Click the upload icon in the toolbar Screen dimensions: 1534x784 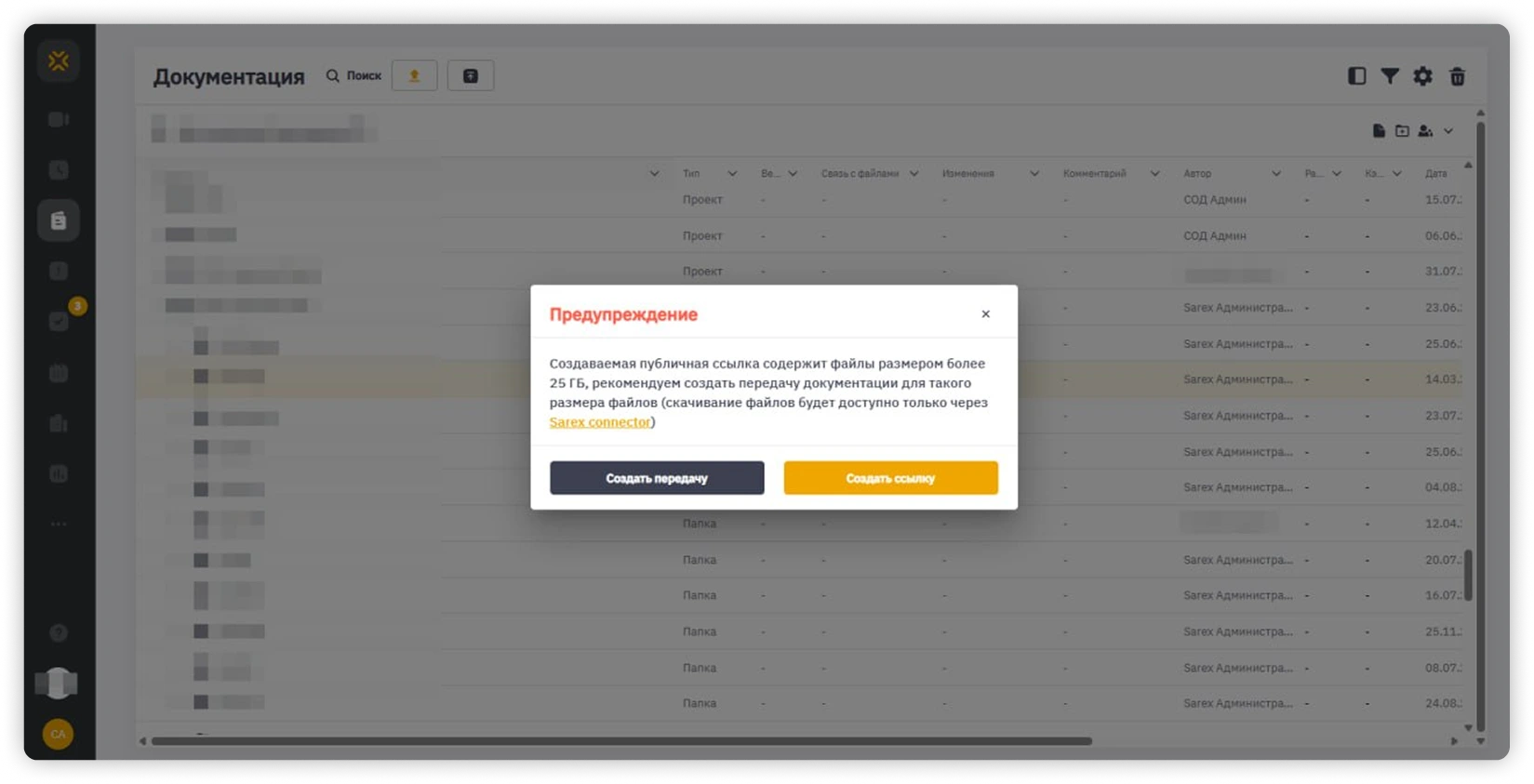(x=415, y=75)
